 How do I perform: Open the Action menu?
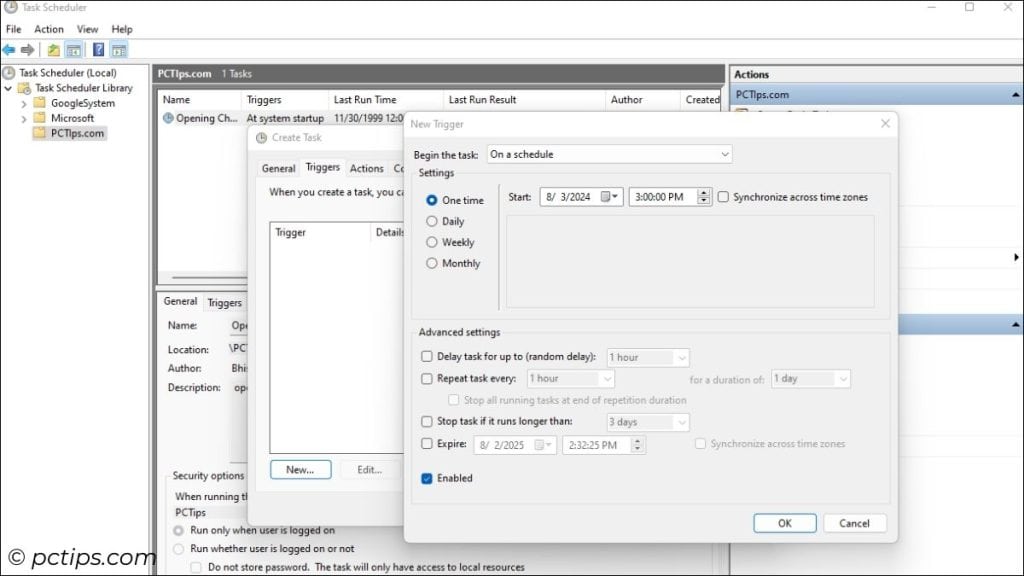[48, 28]
